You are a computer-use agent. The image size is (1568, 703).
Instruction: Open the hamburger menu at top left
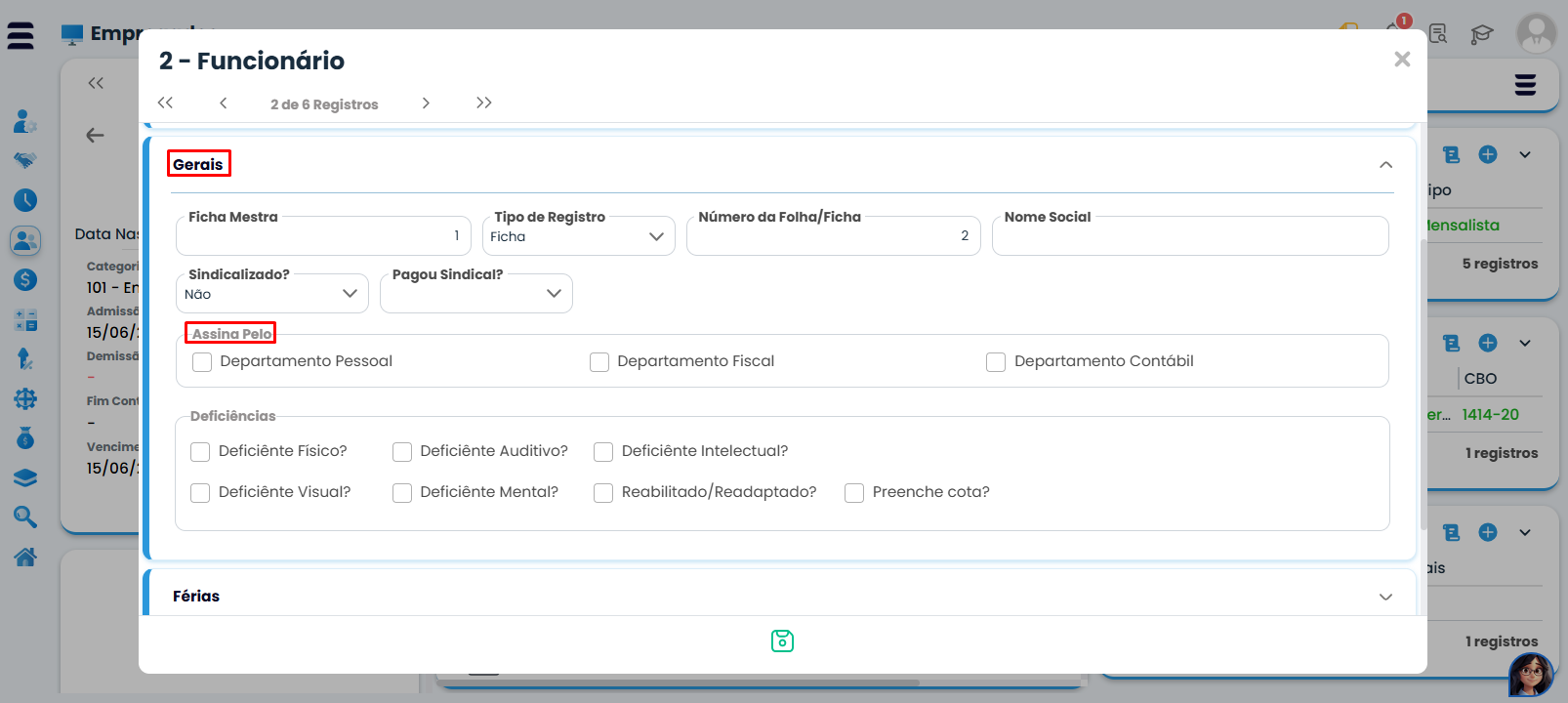click(x=21, y=36)
